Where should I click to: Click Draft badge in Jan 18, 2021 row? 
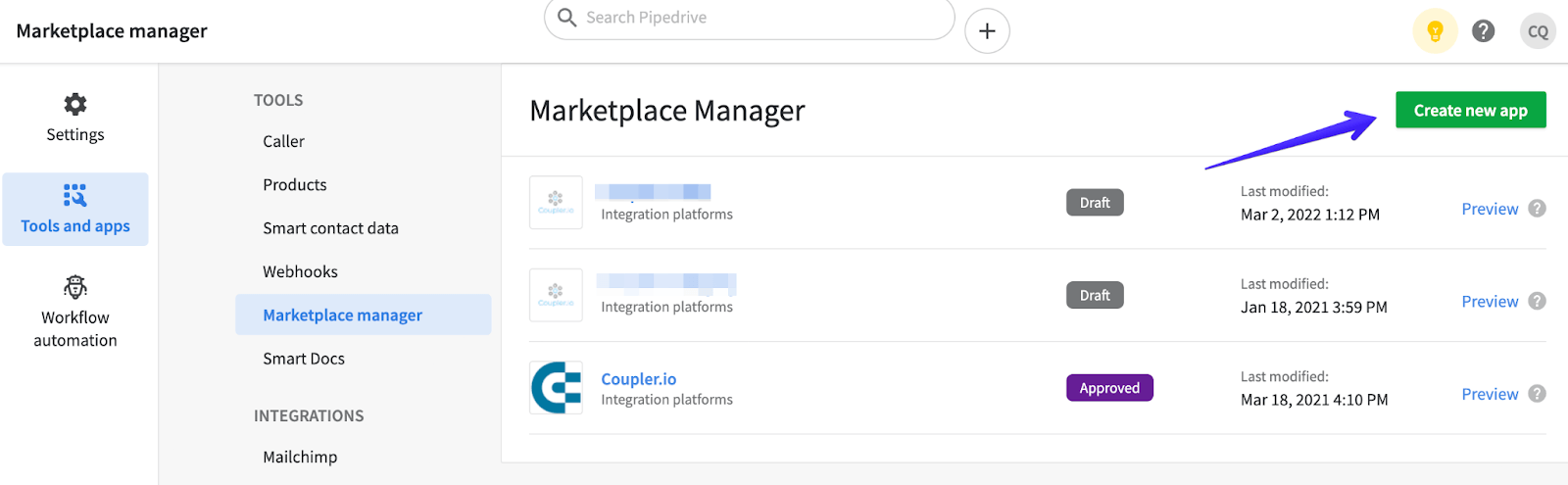coord(1095,295)
